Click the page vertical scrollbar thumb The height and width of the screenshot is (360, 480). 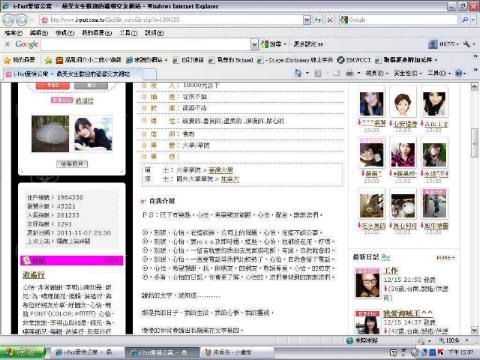click(x=474, y=142)
